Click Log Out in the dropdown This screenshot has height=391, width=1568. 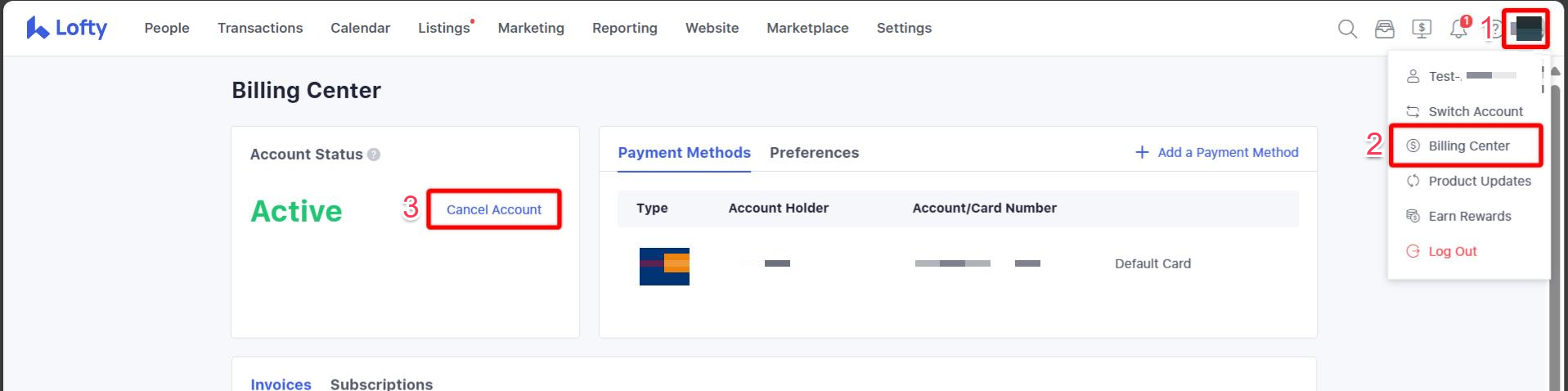click(1452, 251)
